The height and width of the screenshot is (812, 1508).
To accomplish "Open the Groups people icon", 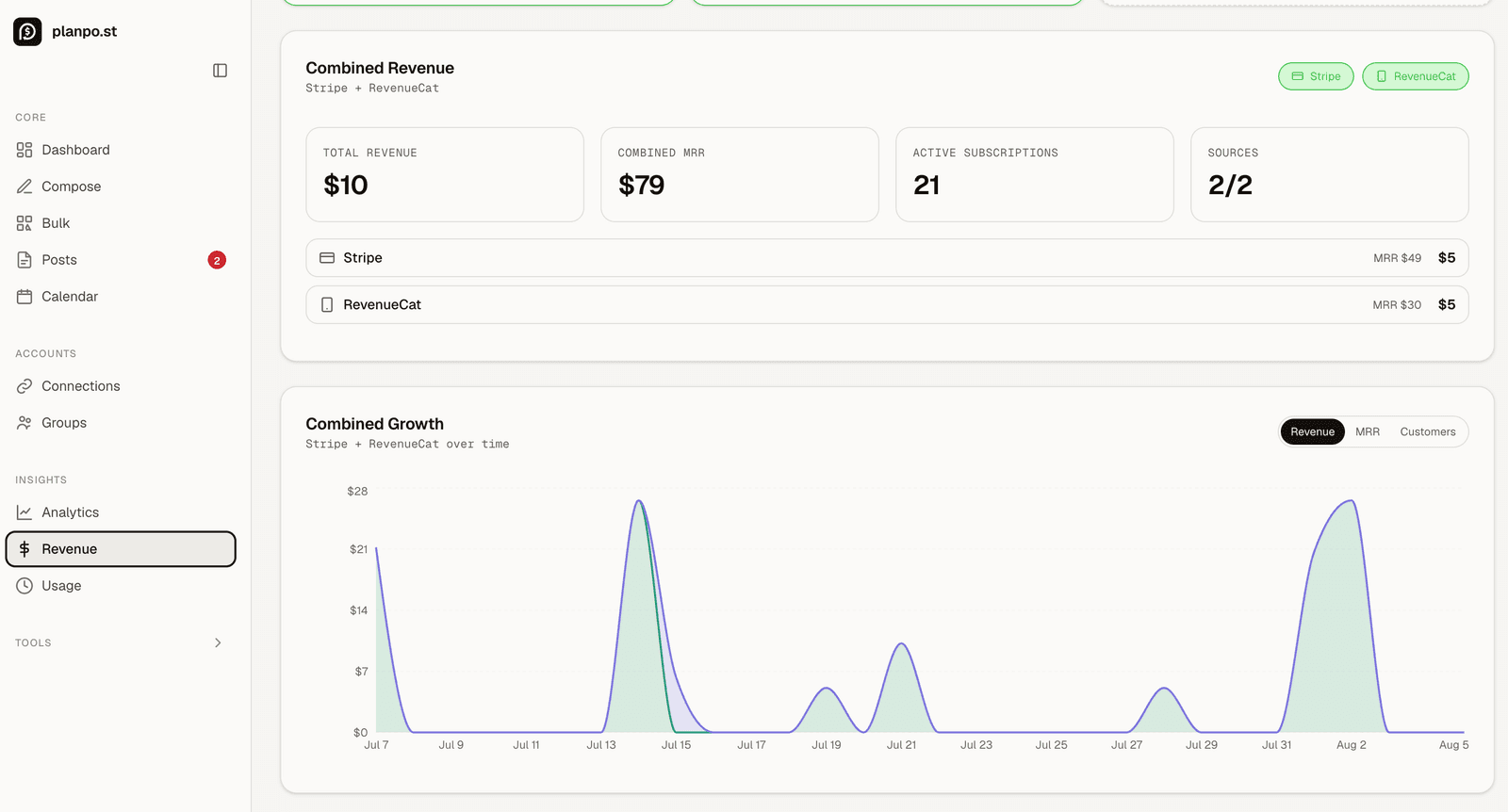I will [x=25, y=423].
